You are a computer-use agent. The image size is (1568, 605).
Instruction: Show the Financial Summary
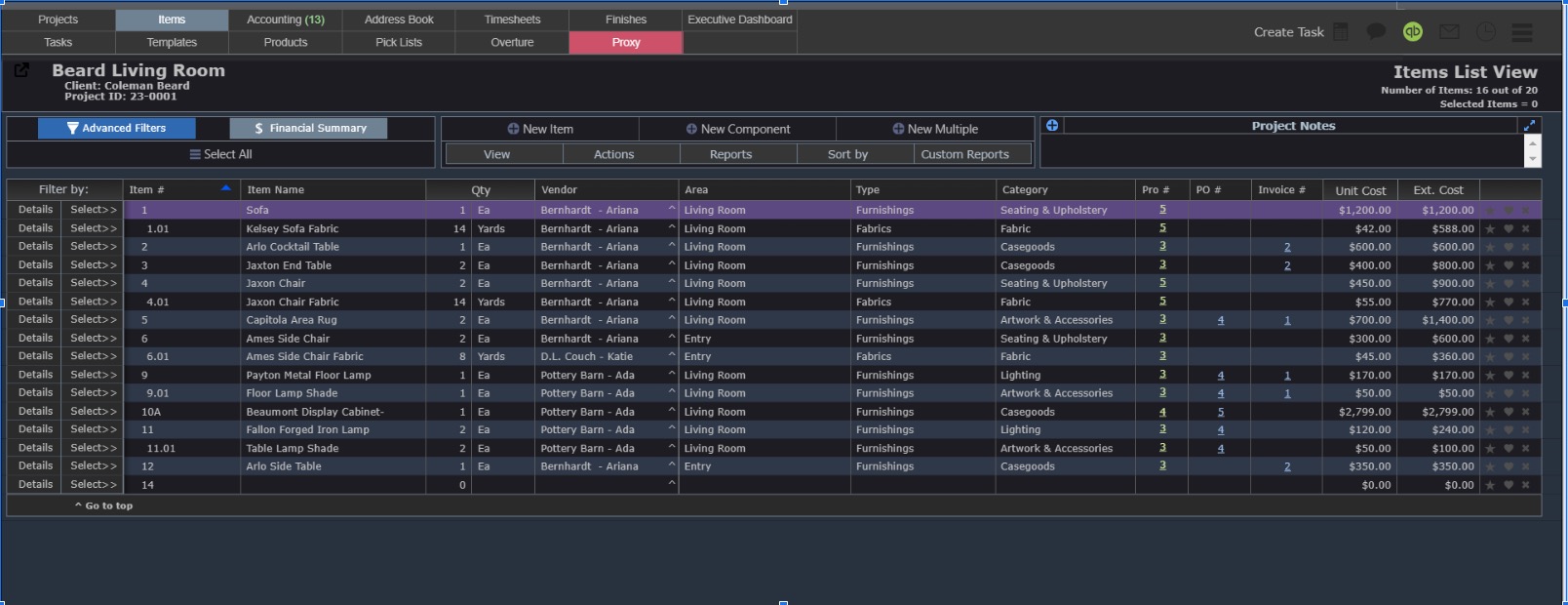[309, 128]
